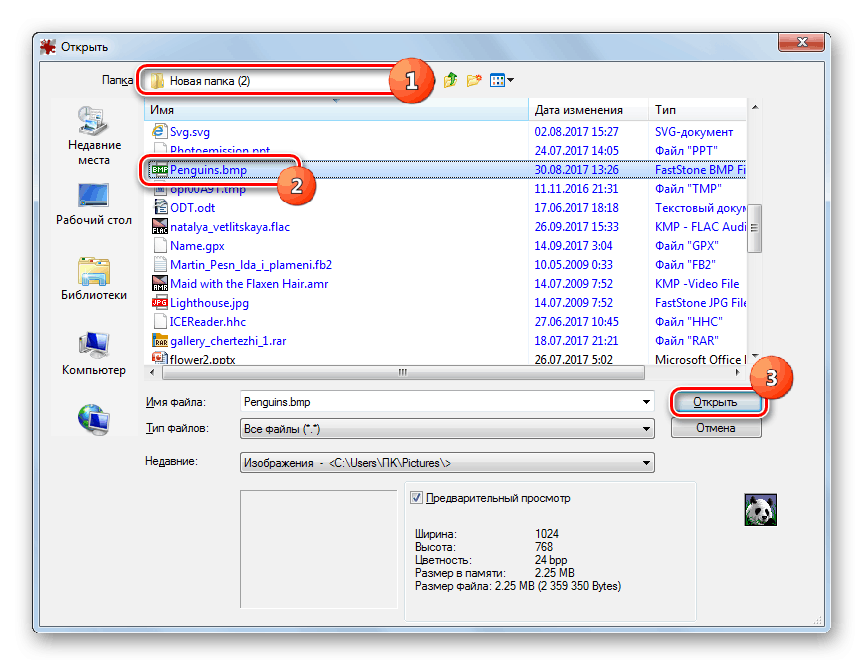
Task: Click the scroll left arrow of file list
Action: tap(152, 372)
